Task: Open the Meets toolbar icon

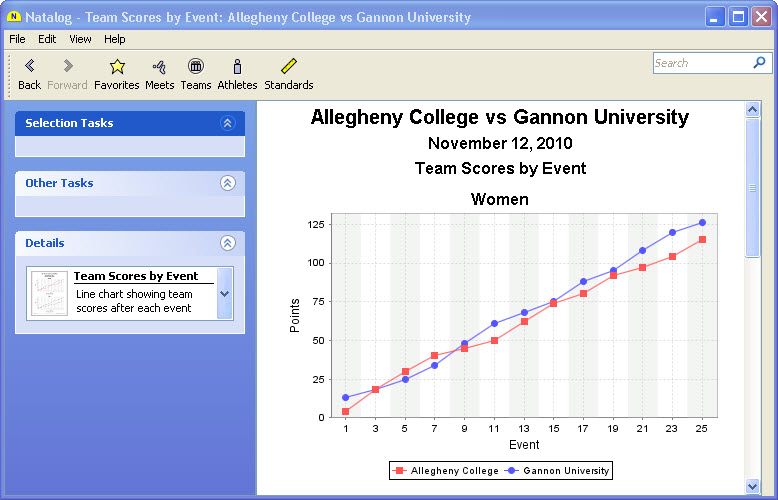Action: (159, 67)
